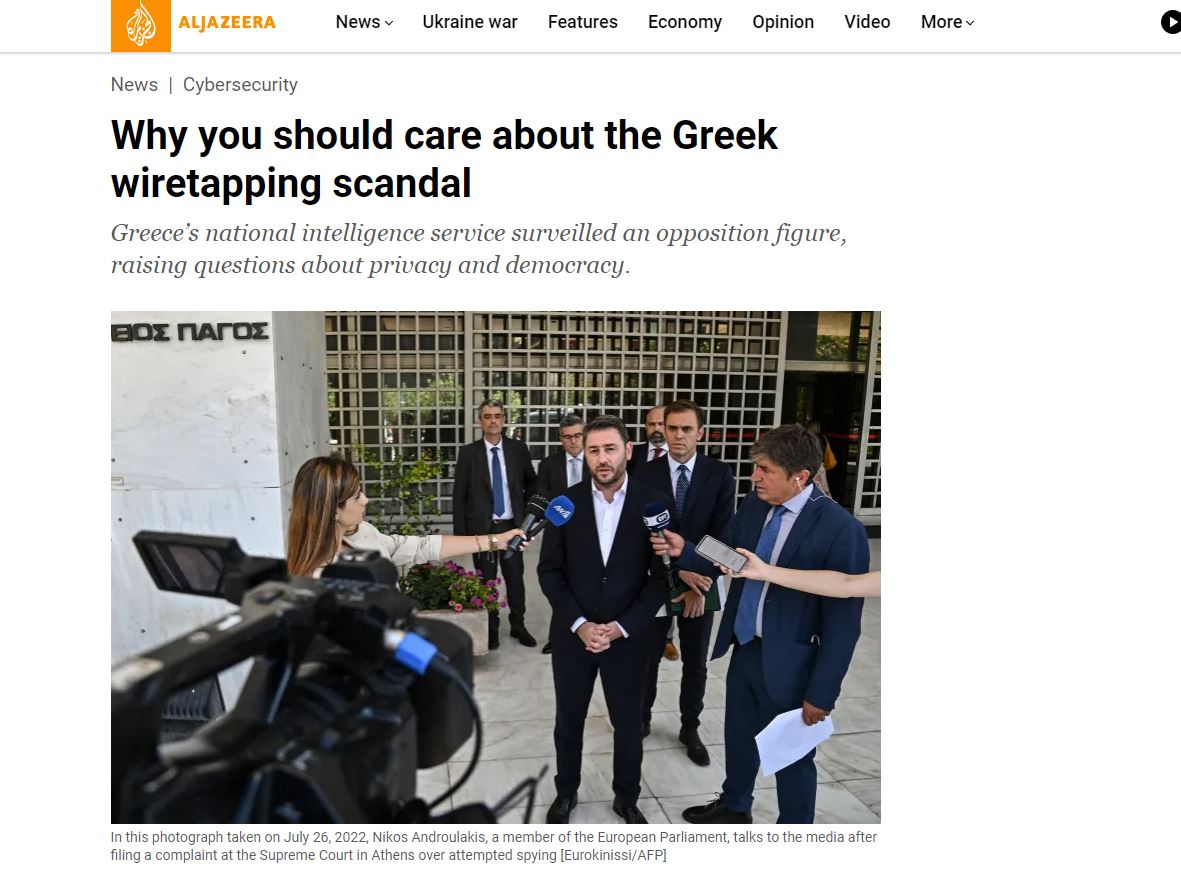Image resolution: width=1181 pixels, height=885 pixels.
Task: Click the Al Jazeera orange logo icon
Action: [x=141, y=25]
